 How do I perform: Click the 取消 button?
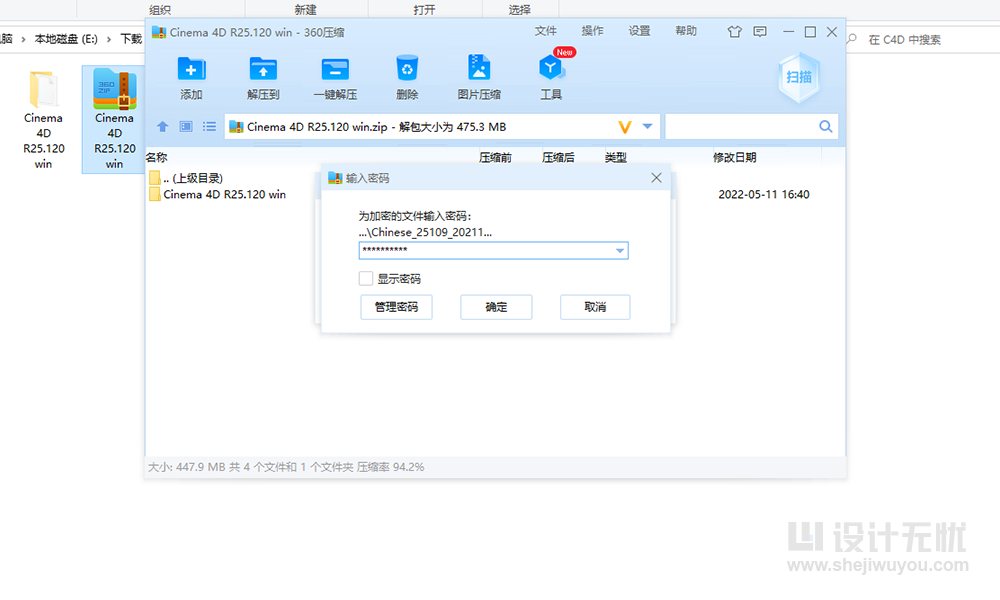[x=595, y=307]
